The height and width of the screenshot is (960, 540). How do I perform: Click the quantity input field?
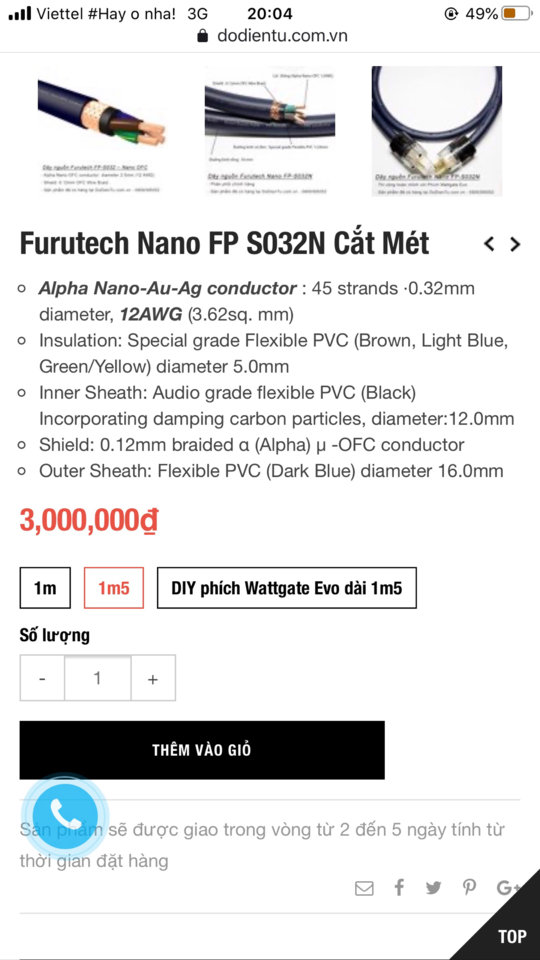click(x=97, y=678)
